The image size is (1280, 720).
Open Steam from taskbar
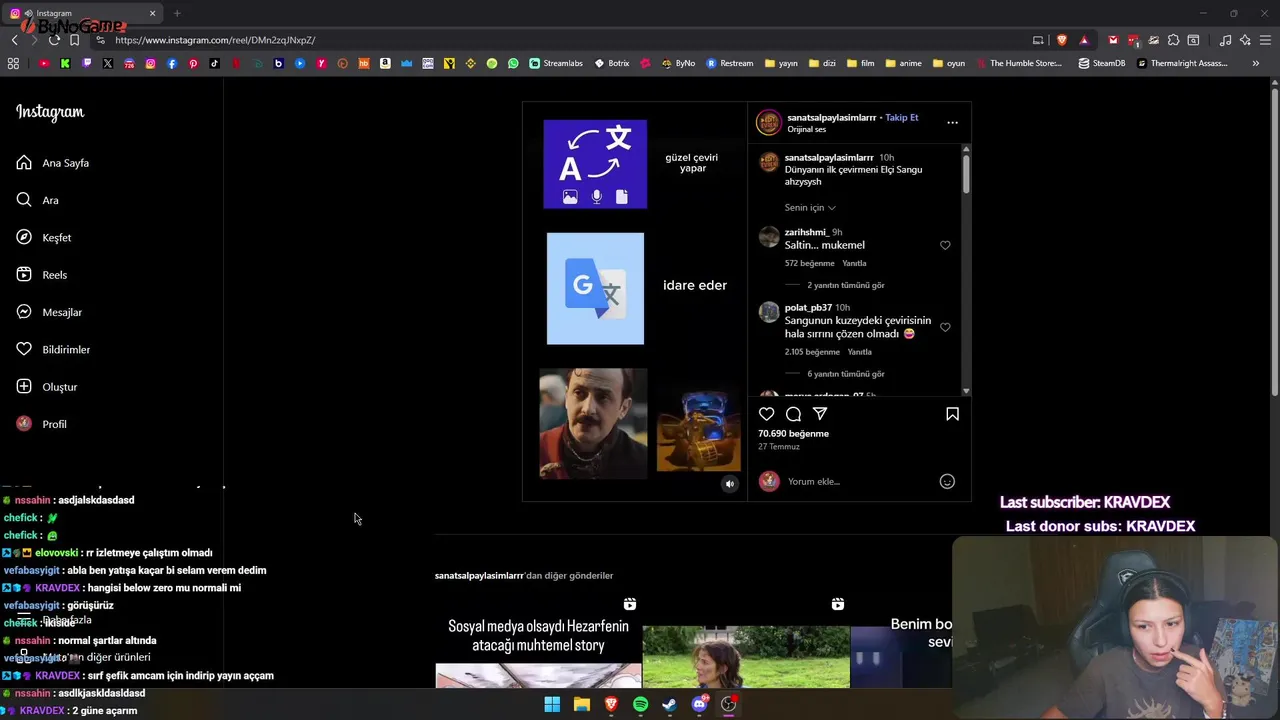click(x=669, y=704)
